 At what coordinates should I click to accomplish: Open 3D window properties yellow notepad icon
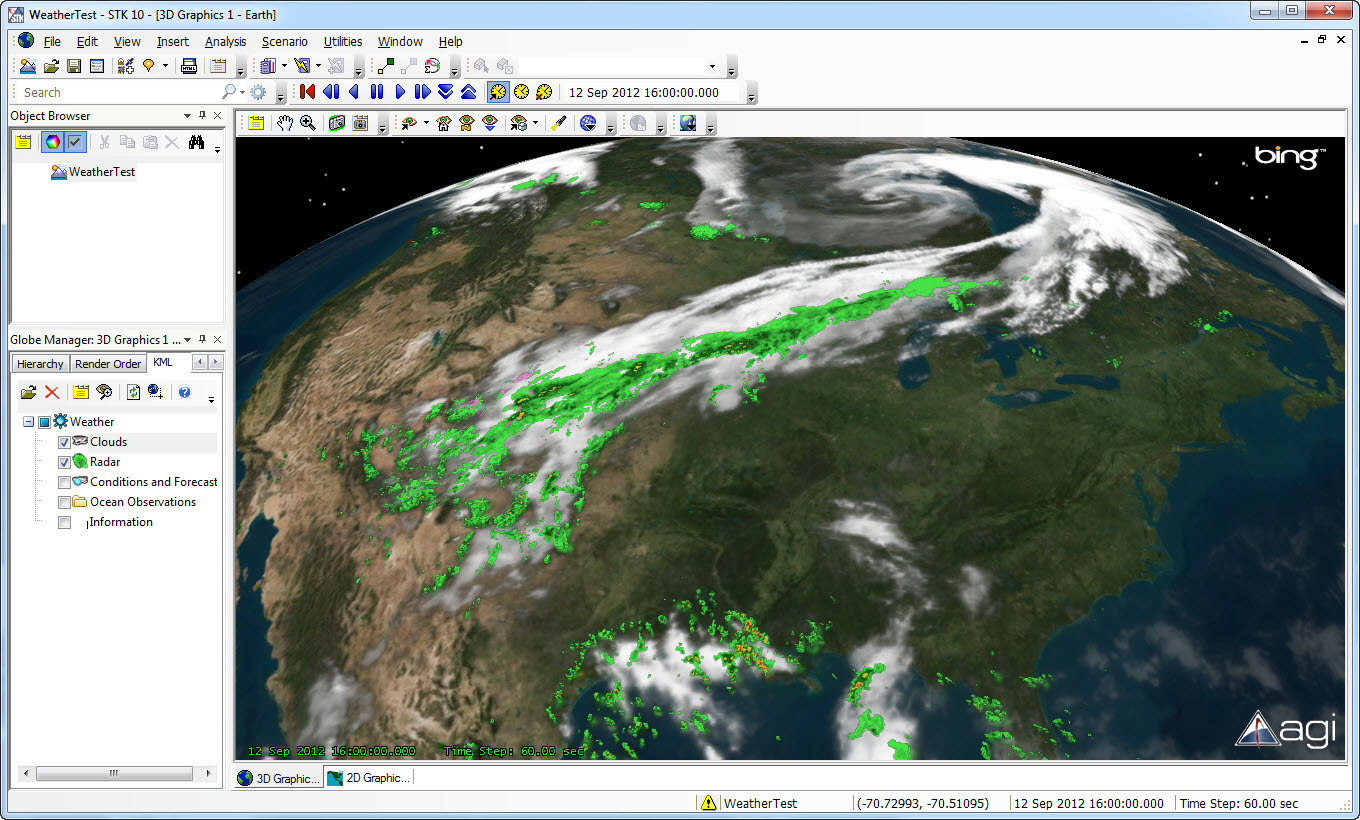(257, 123)
